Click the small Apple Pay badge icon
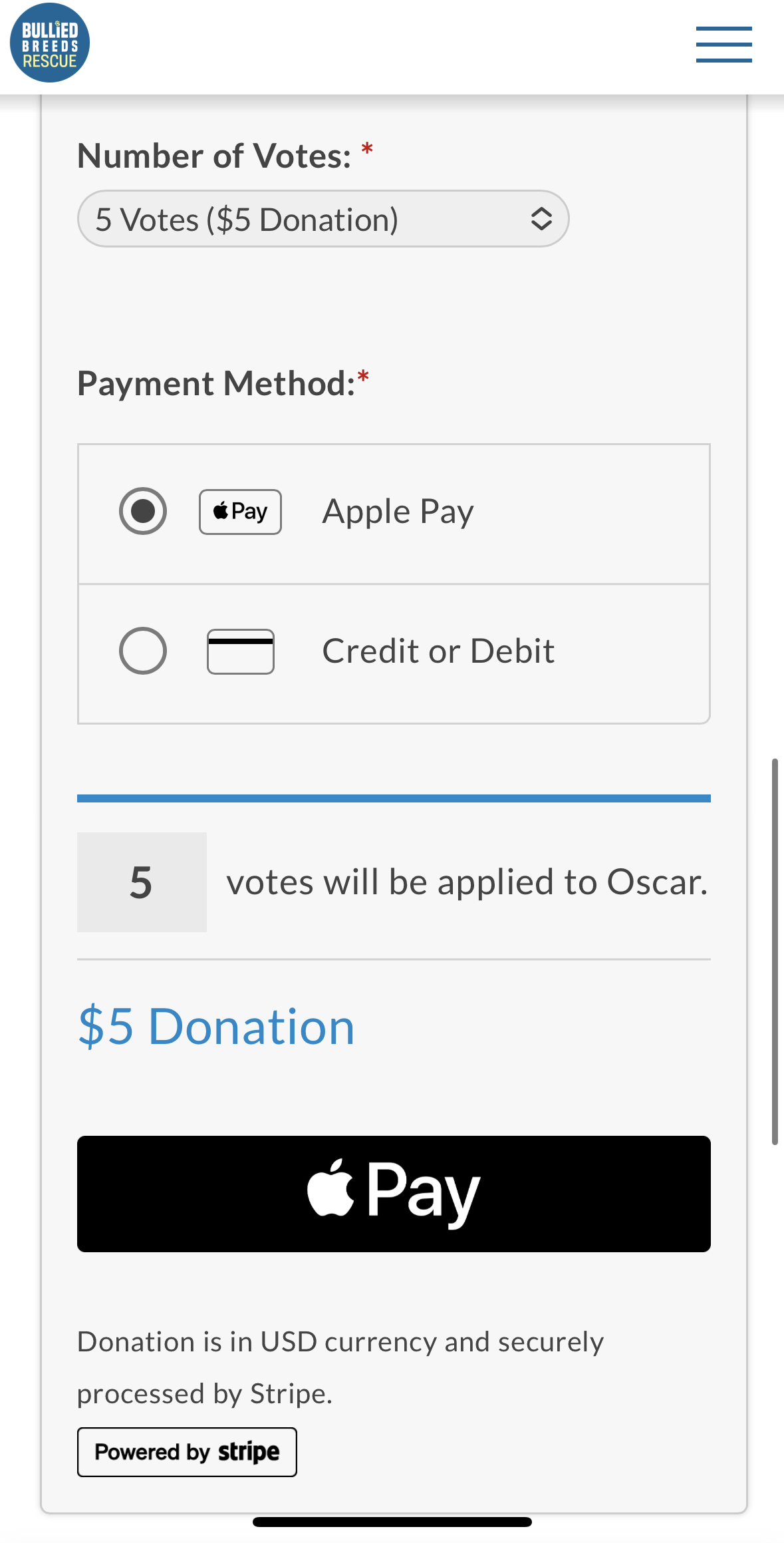Image resolution: width=784 pixels, height=1543 pixels. 240,512
